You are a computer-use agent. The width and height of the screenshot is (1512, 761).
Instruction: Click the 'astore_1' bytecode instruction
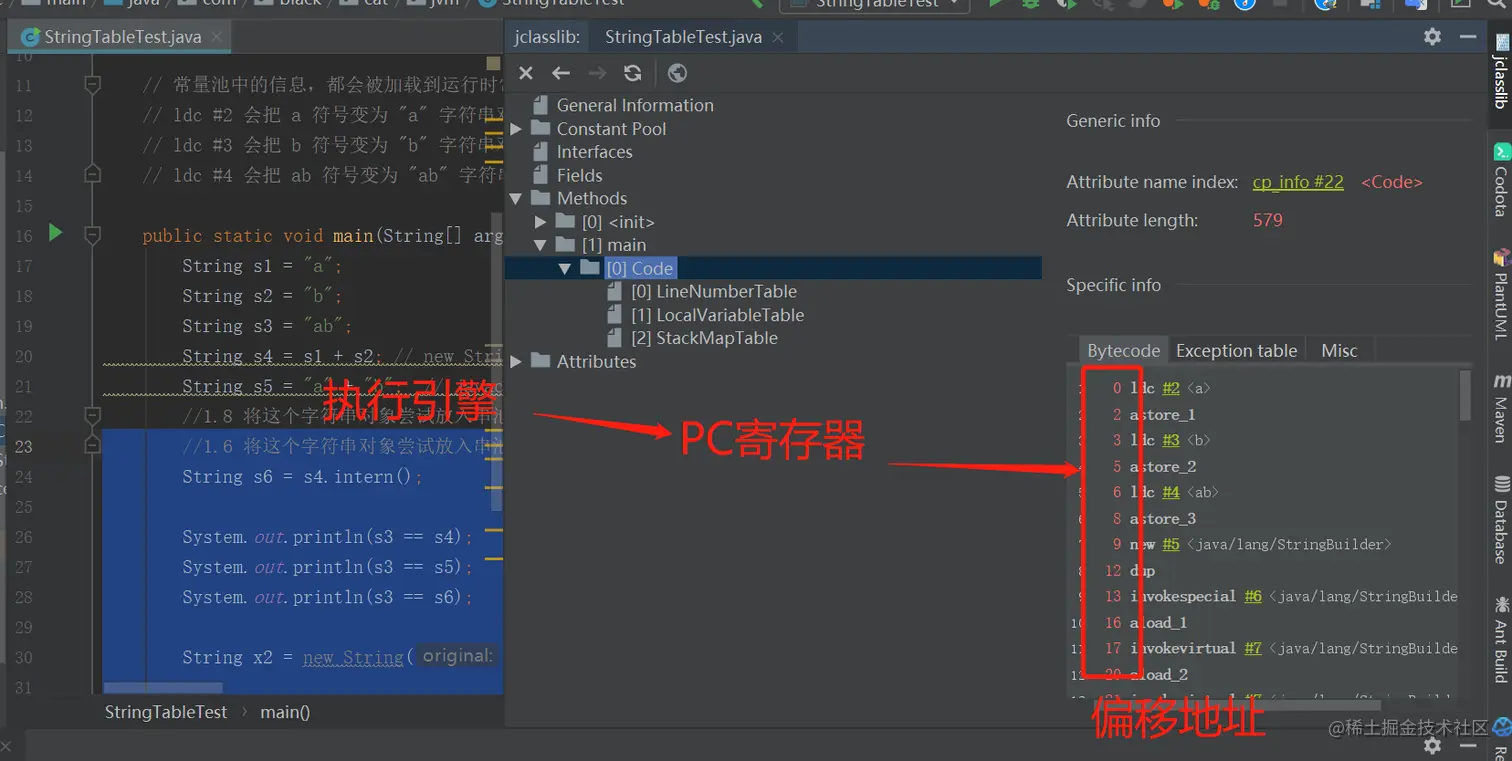(x=1163, y=414)
